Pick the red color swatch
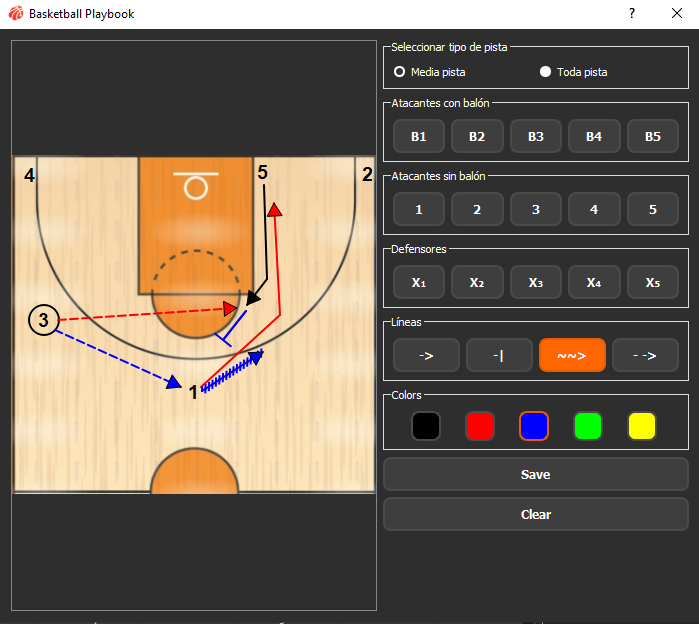Screen dimensions: 699x624 pos(480,427)
